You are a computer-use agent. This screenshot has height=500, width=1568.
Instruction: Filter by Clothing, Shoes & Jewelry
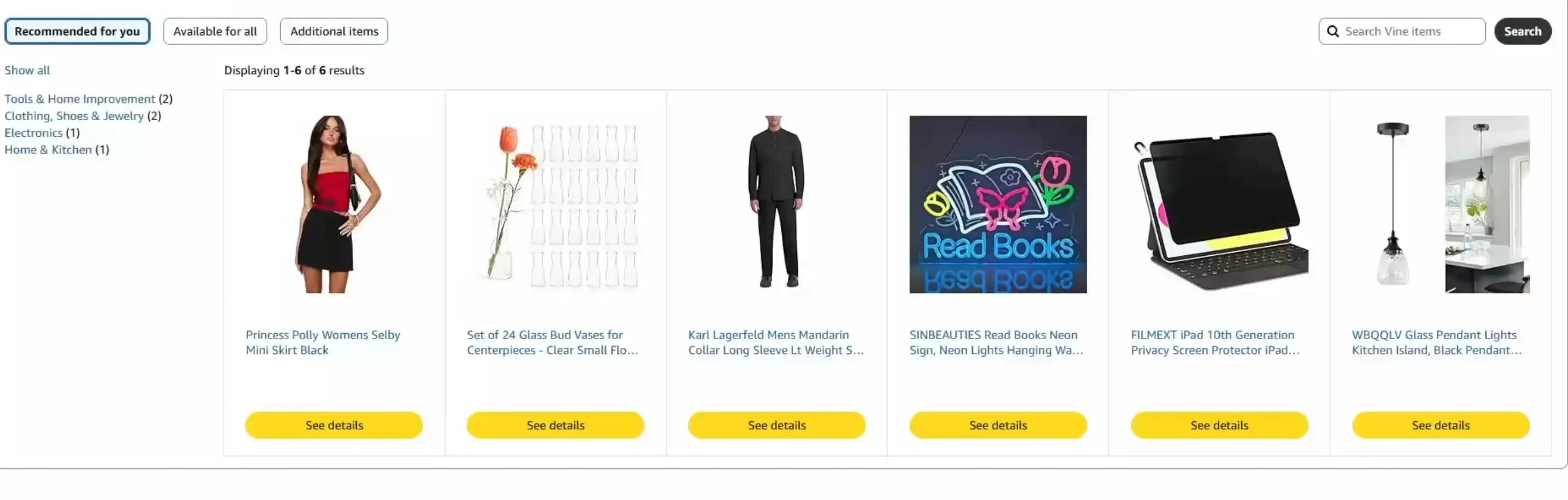[74, 115]
